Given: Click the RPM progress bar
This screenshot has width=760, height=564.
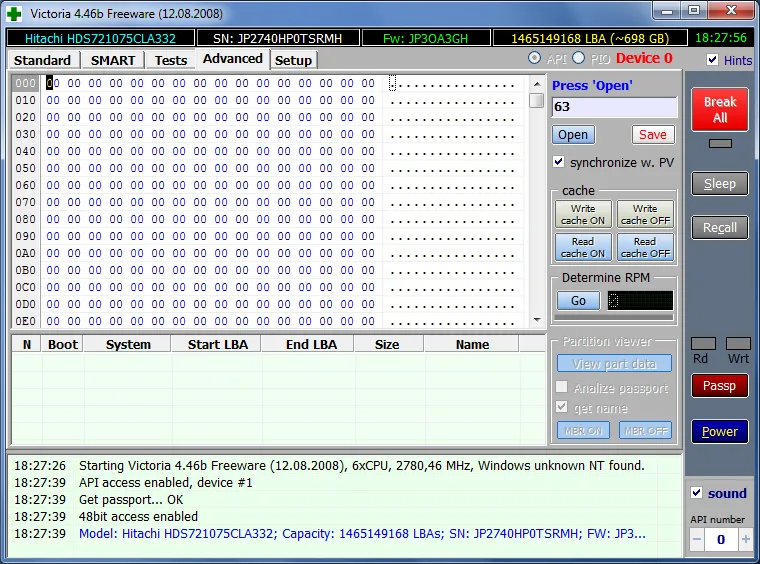Looking at the screenshot, I should coord(614,317).
